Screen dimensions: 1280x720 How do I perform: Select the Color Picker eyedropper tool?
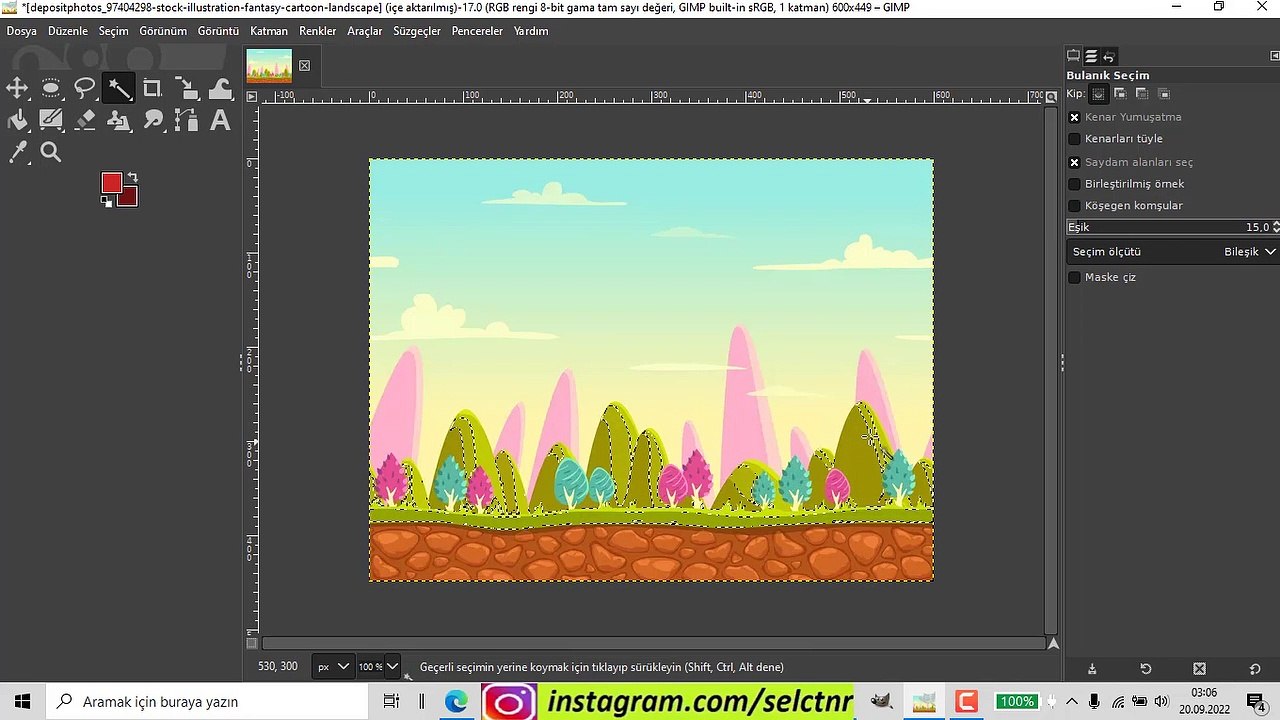tap(17, 153)
